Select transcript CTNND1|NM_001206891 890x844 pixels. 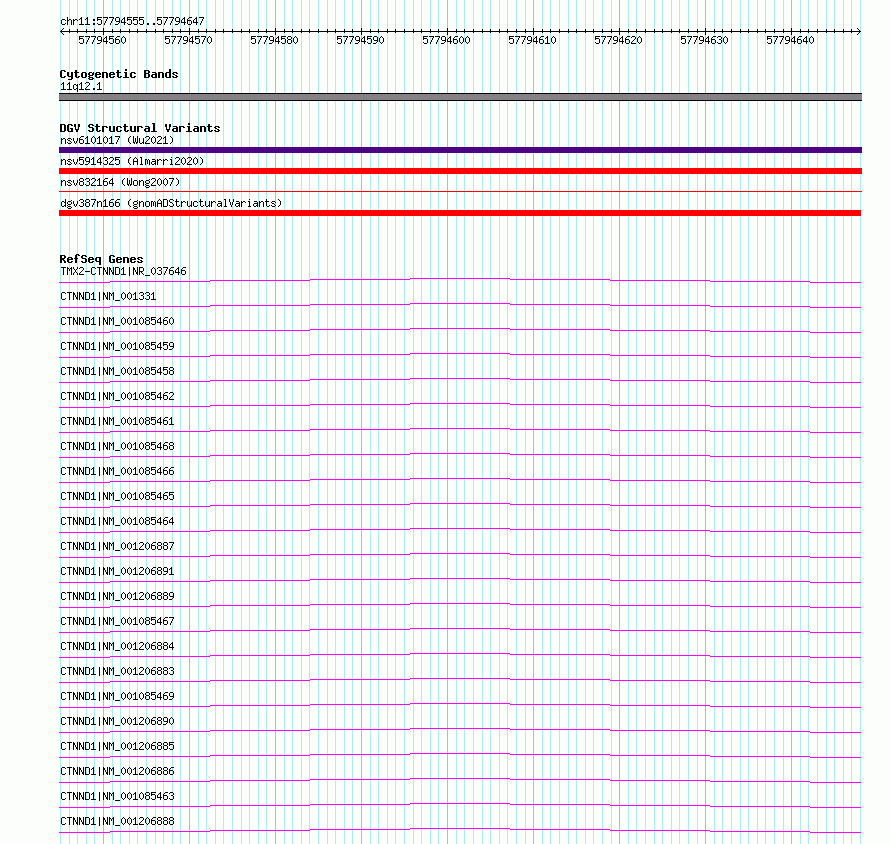(x=117, y=571)
